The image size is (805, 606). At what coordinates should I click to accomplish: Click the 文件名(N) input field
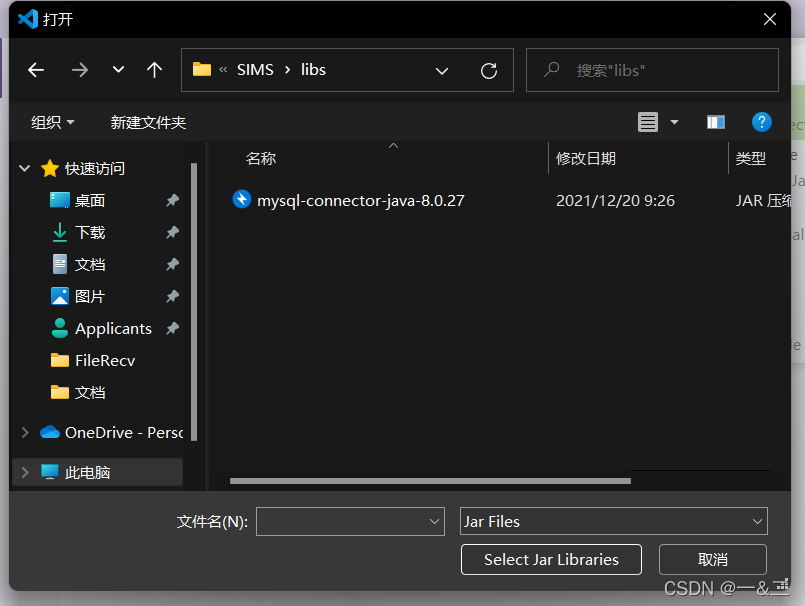tap(350, 521)
